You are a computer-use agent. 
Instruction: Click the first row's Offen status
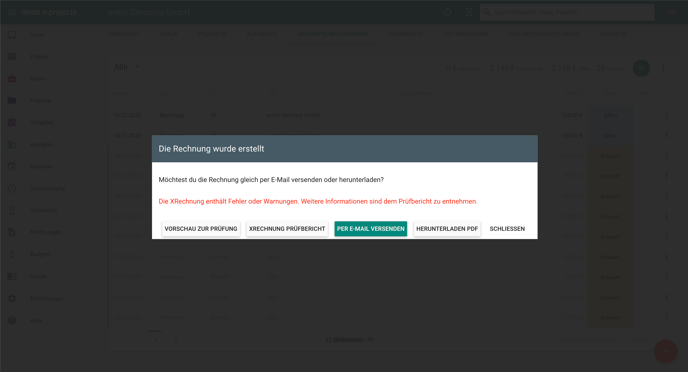(610, 115)
